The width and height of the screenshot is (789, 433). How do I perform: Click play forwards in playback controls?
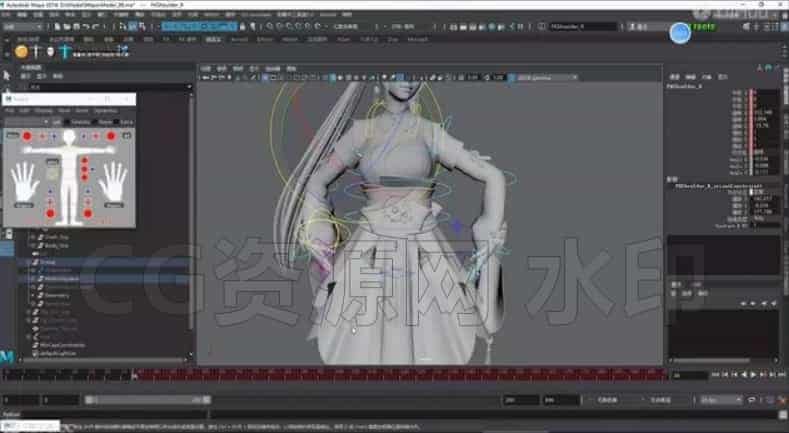tap(753, 375)
